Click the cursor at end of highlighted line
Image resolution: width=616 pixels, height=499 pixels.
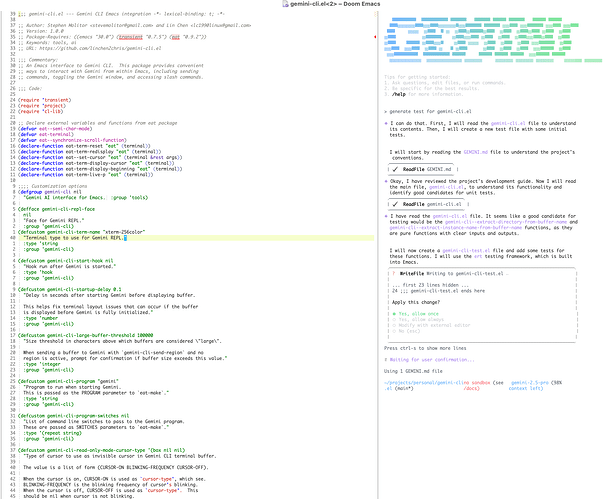coord(125,238)
